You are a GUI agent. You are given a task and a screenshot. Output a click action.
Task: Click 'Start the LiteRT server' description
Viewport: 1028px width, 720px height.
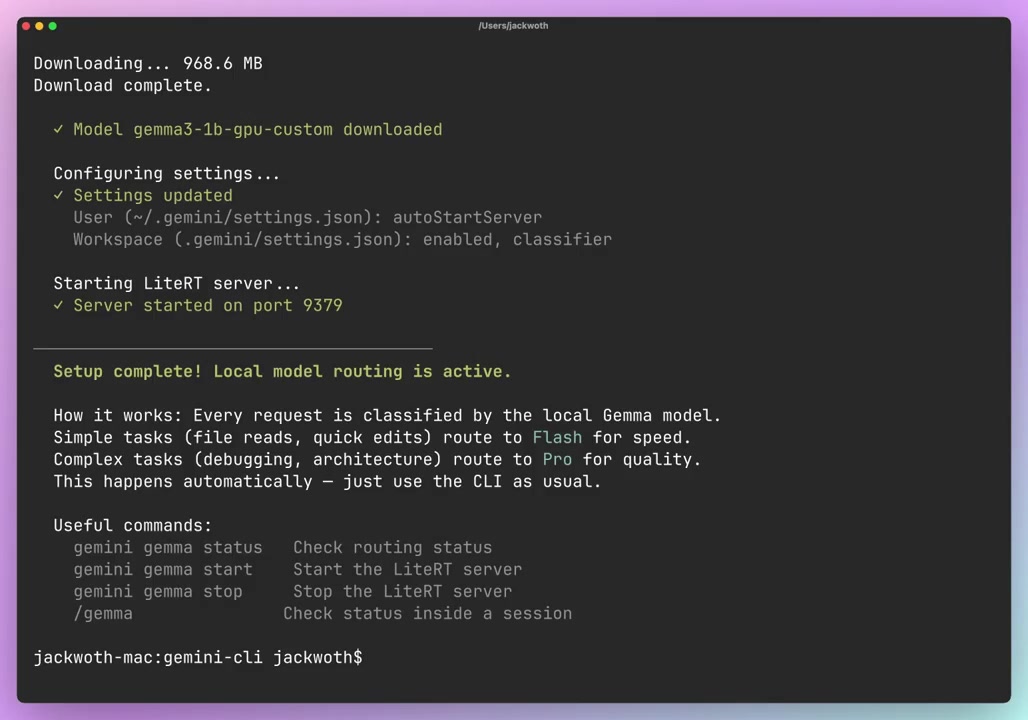407,570
